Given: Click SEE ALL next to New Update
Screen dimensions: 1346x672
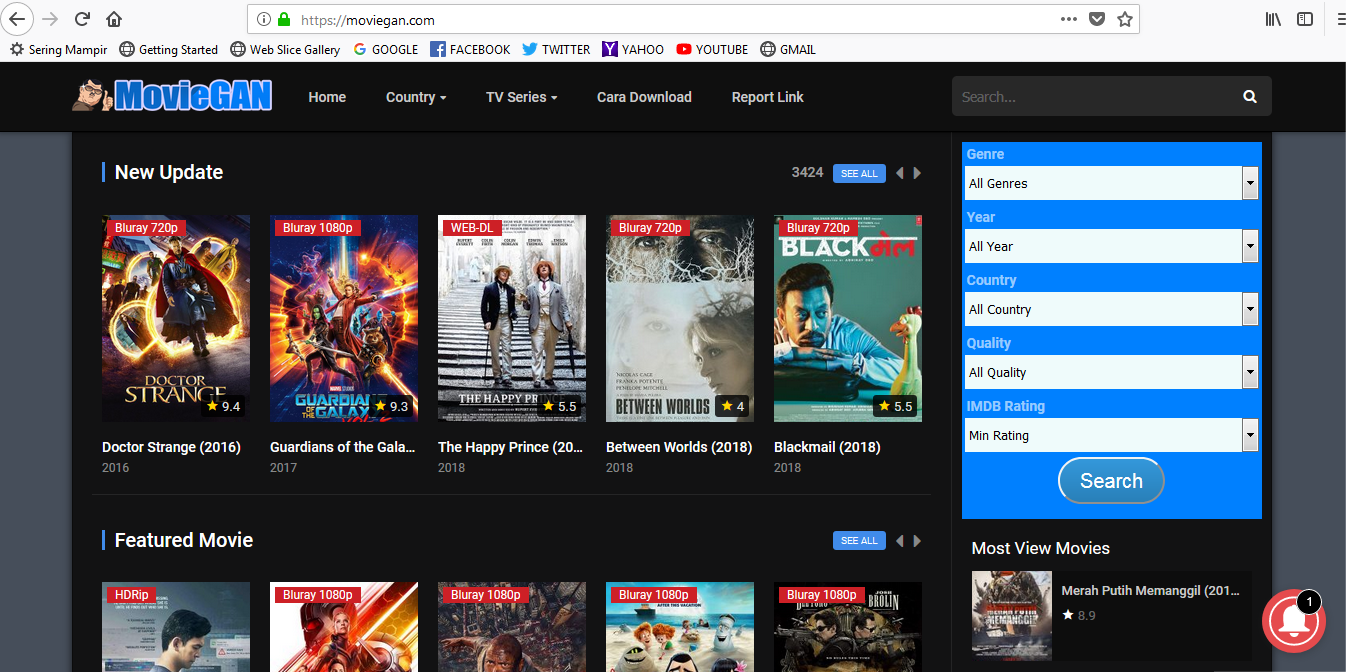Looking at the screenshot, I should 859,173.
